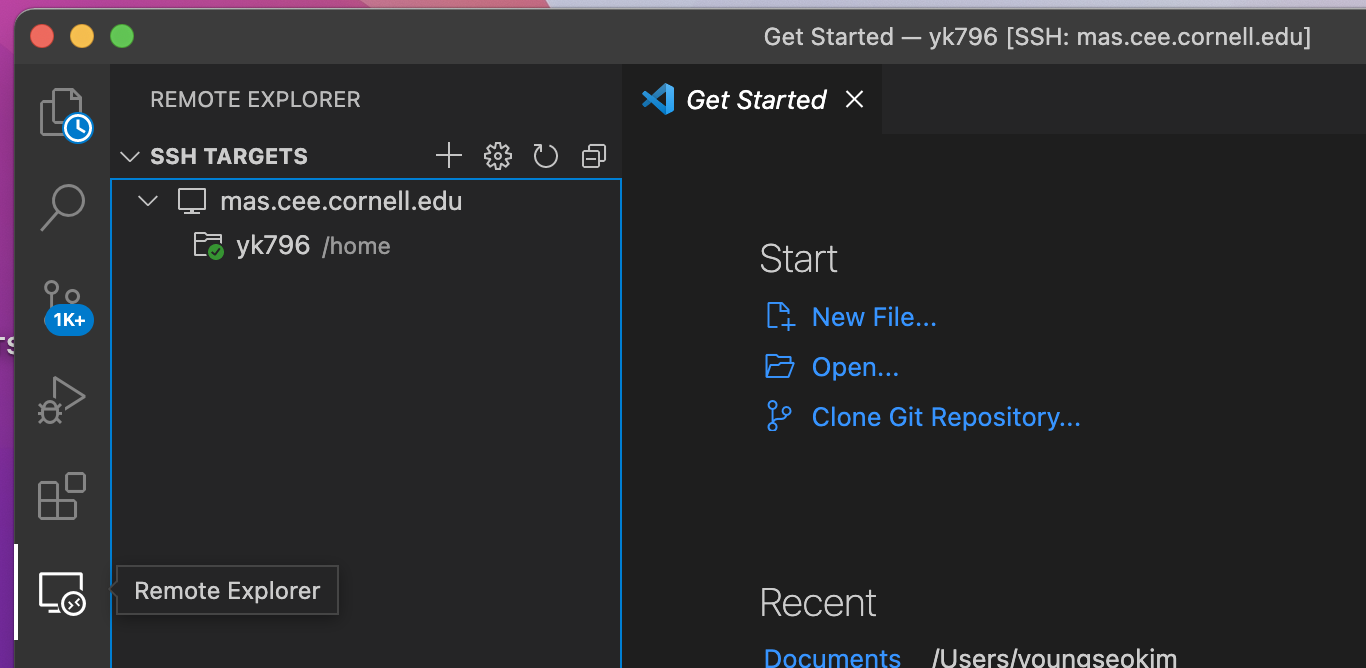
Task: Click the monitor icon beside mas.cee.cornell.edu
Action: pyautogui.click(x=191, y=201)
